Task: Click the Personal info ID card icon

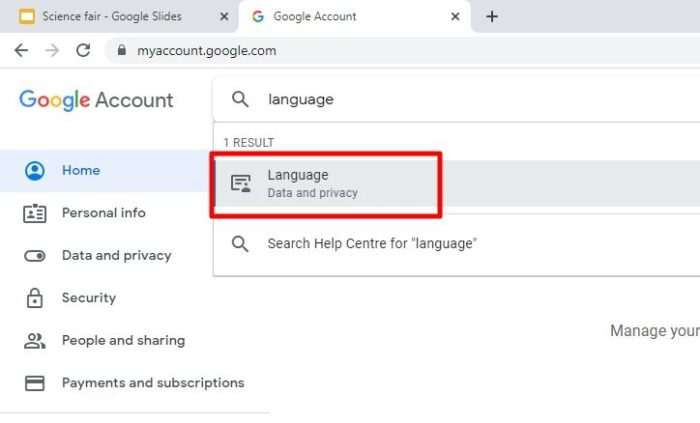Action: click(34, 213)
